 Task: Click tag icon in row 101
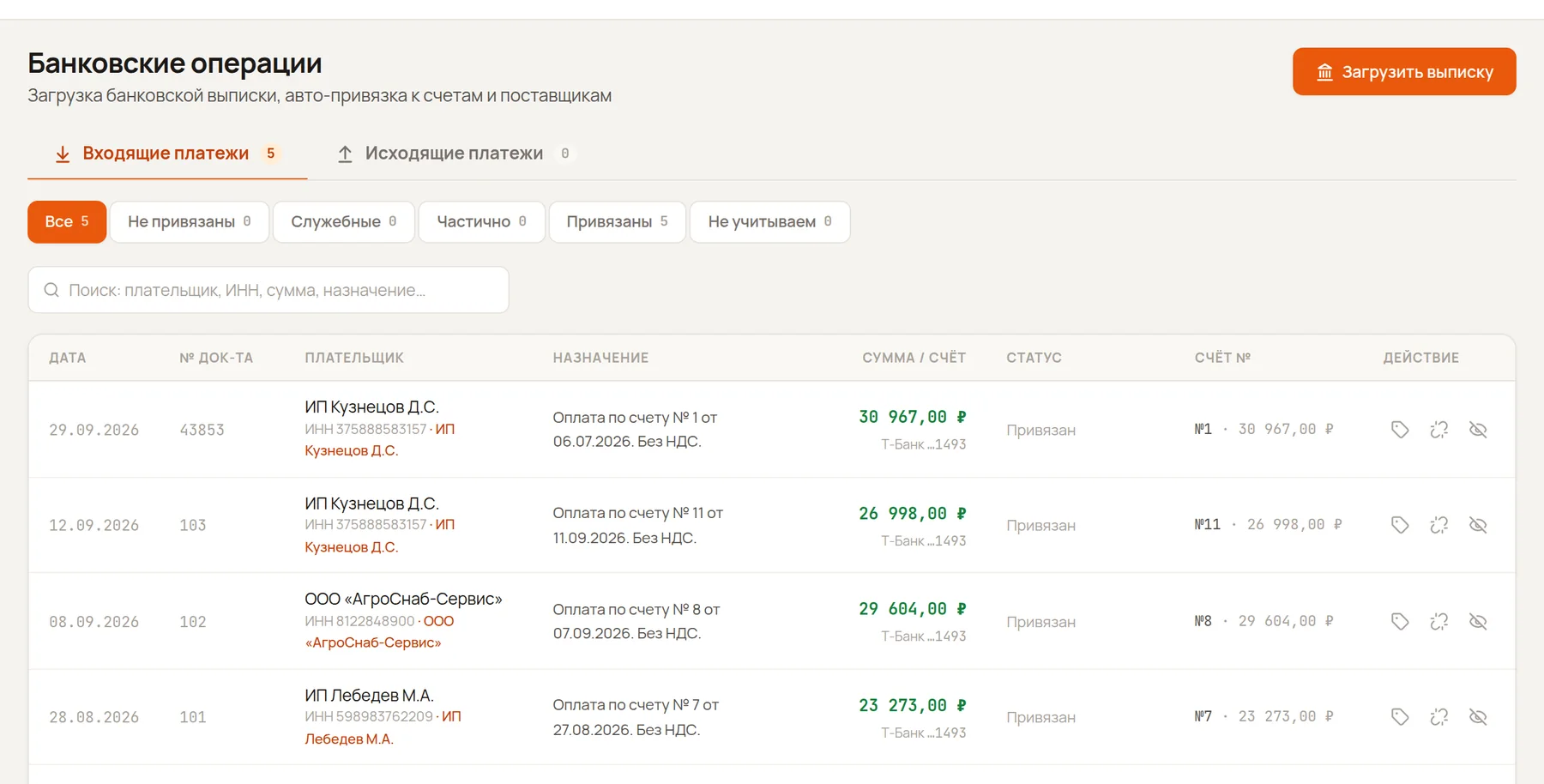(1400, 717)
